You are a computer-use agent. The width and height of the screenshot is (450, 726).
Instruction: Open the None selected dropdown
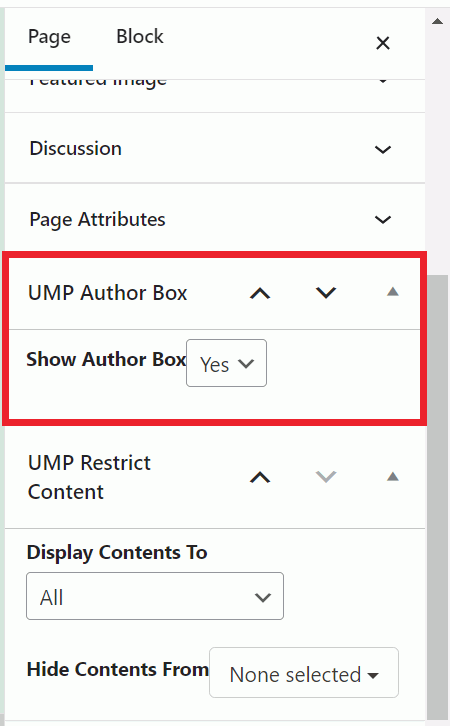click(304, 673)
